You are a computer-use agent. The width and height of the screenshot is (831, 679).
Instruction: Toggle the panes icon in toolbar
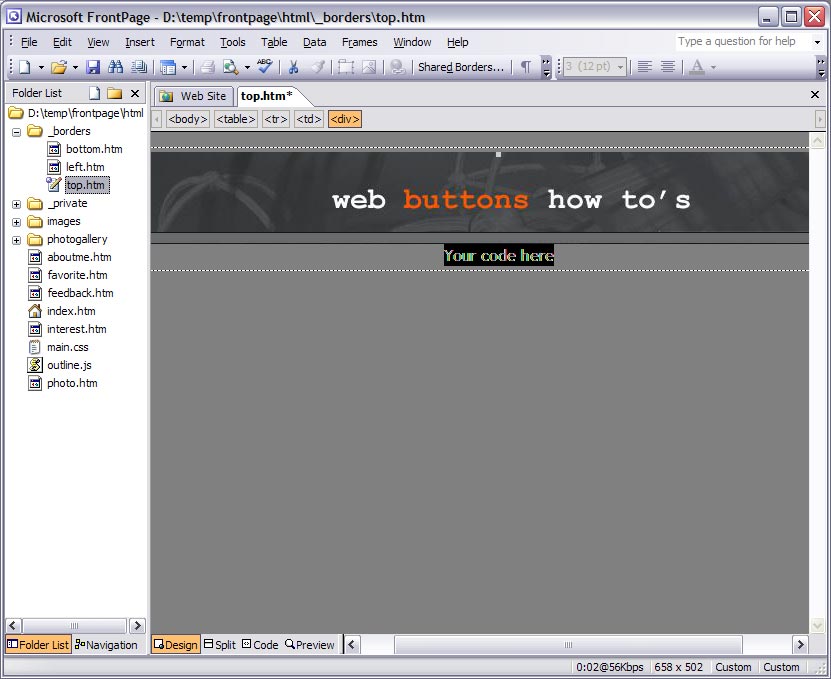168,67
